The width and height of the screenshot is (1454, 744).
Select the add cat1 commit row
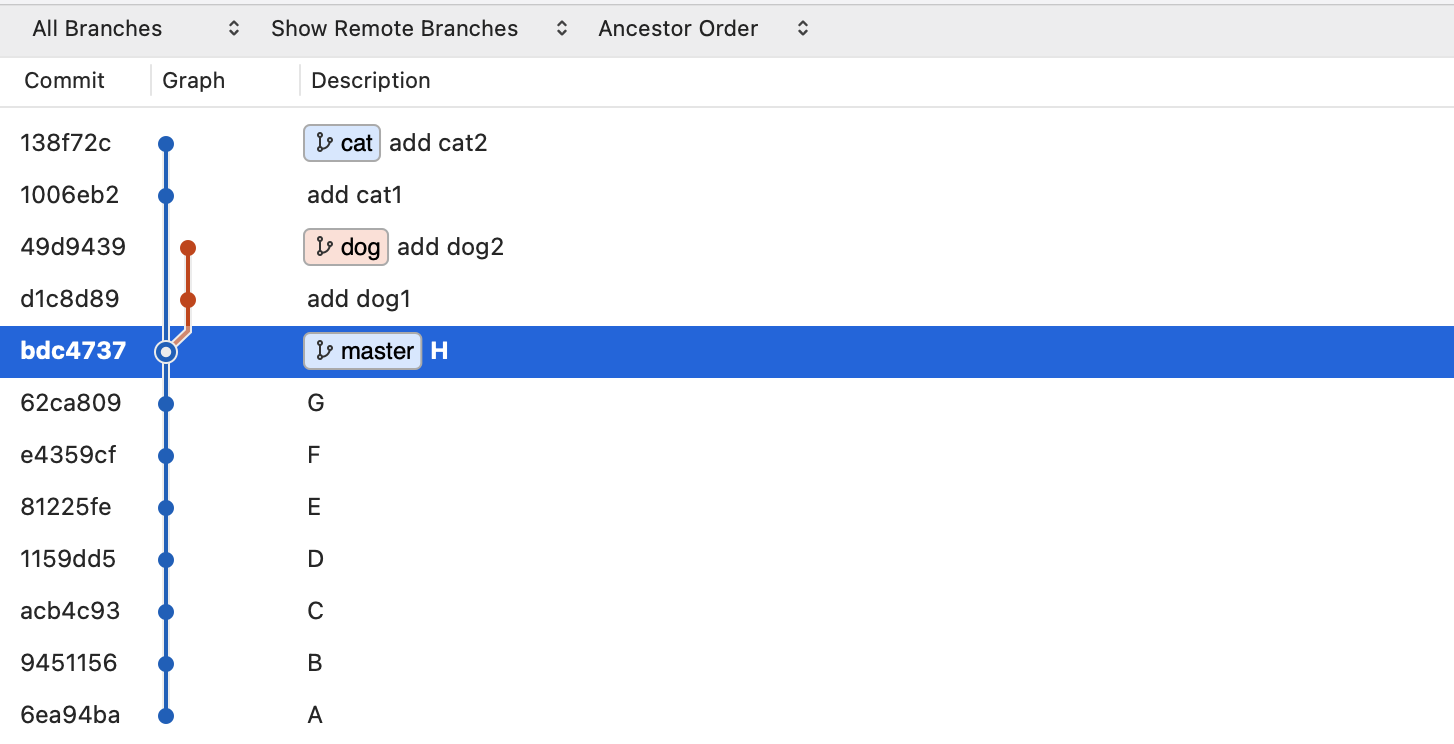click(727, 195)
